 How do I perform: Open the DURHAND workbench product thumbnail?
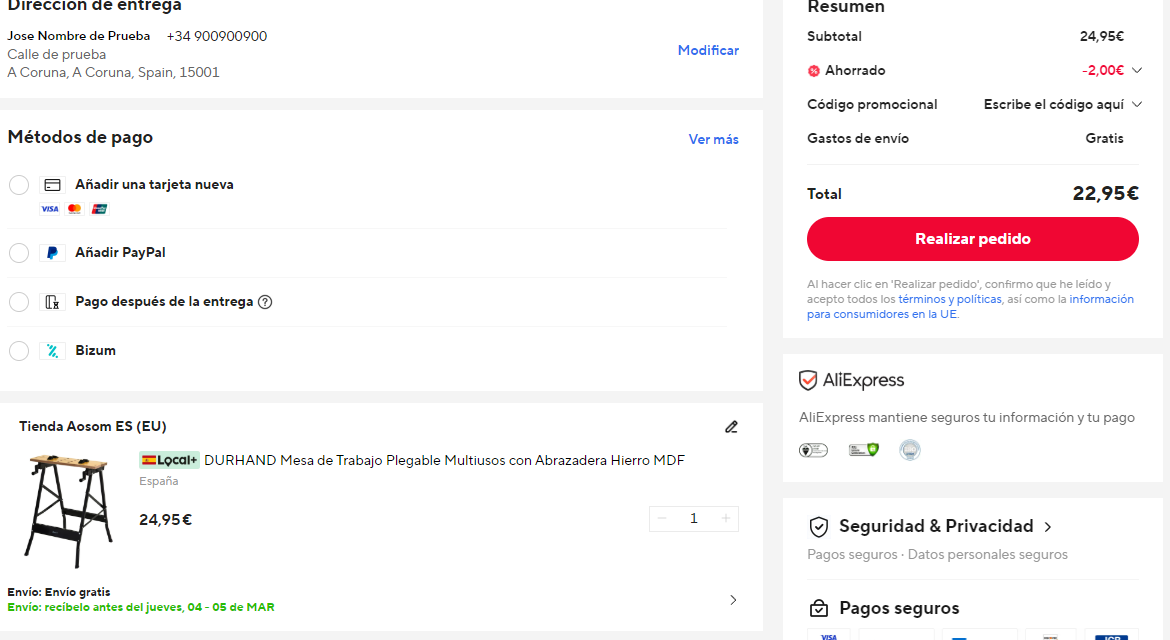point(69,510)
